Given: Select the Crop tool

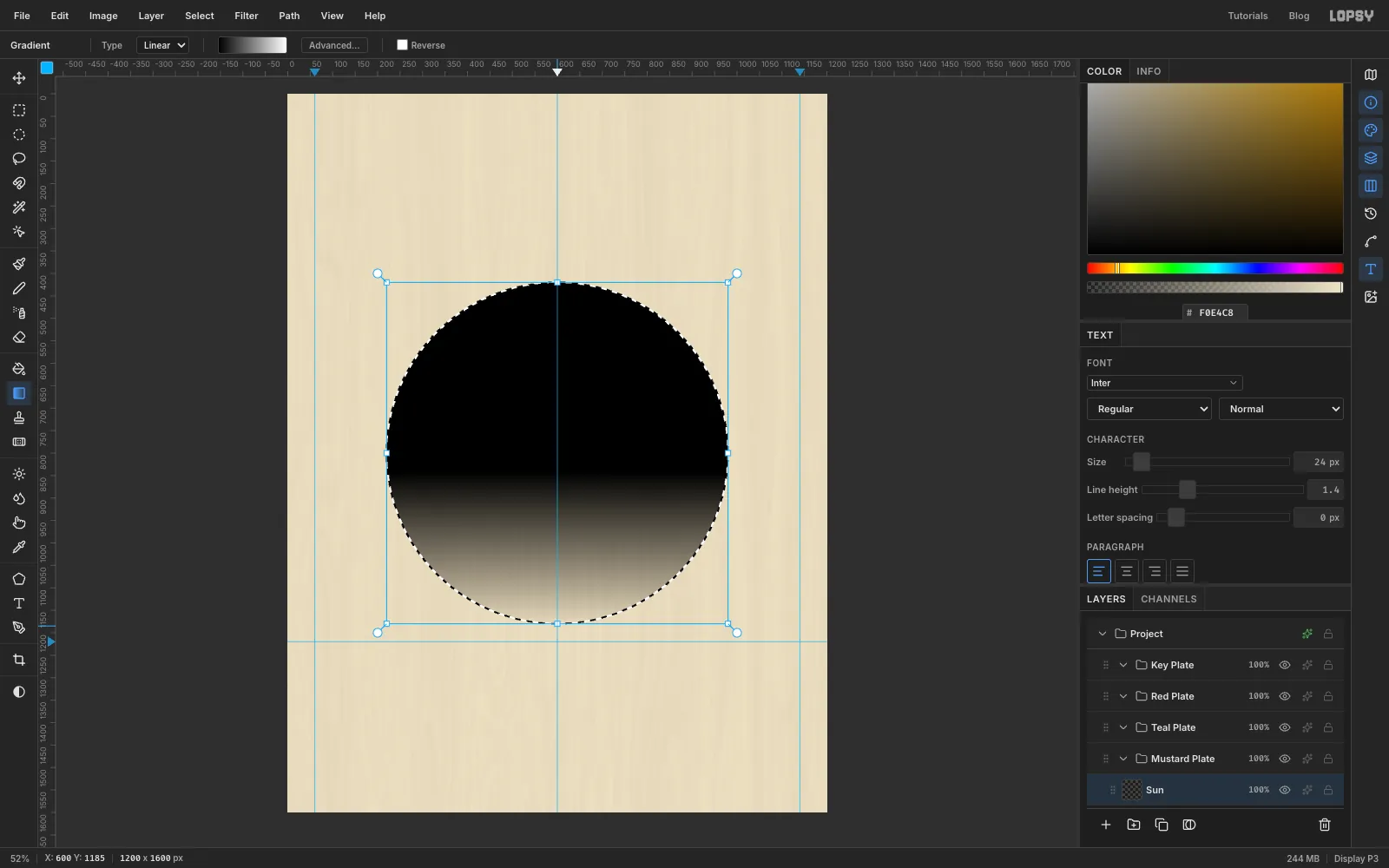Looking at the screenshot, I should click(x=19, y=660).
